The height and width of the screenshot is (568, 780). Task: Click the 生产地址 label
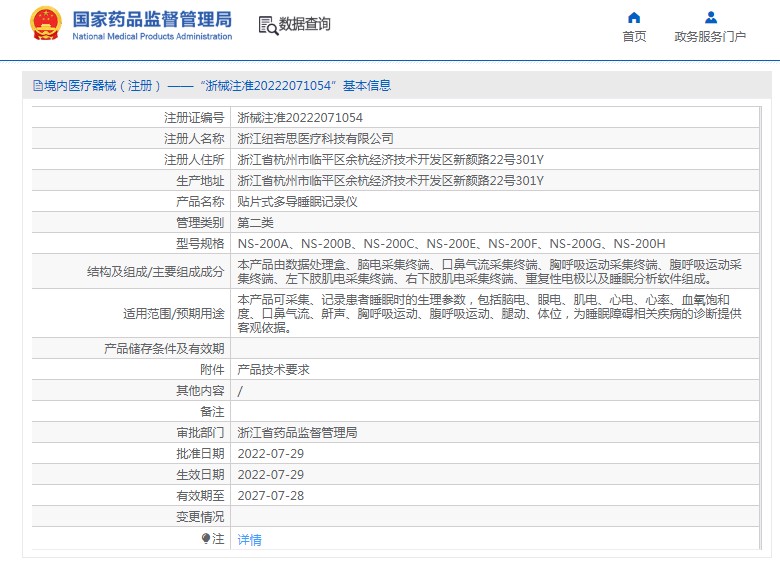200,181
